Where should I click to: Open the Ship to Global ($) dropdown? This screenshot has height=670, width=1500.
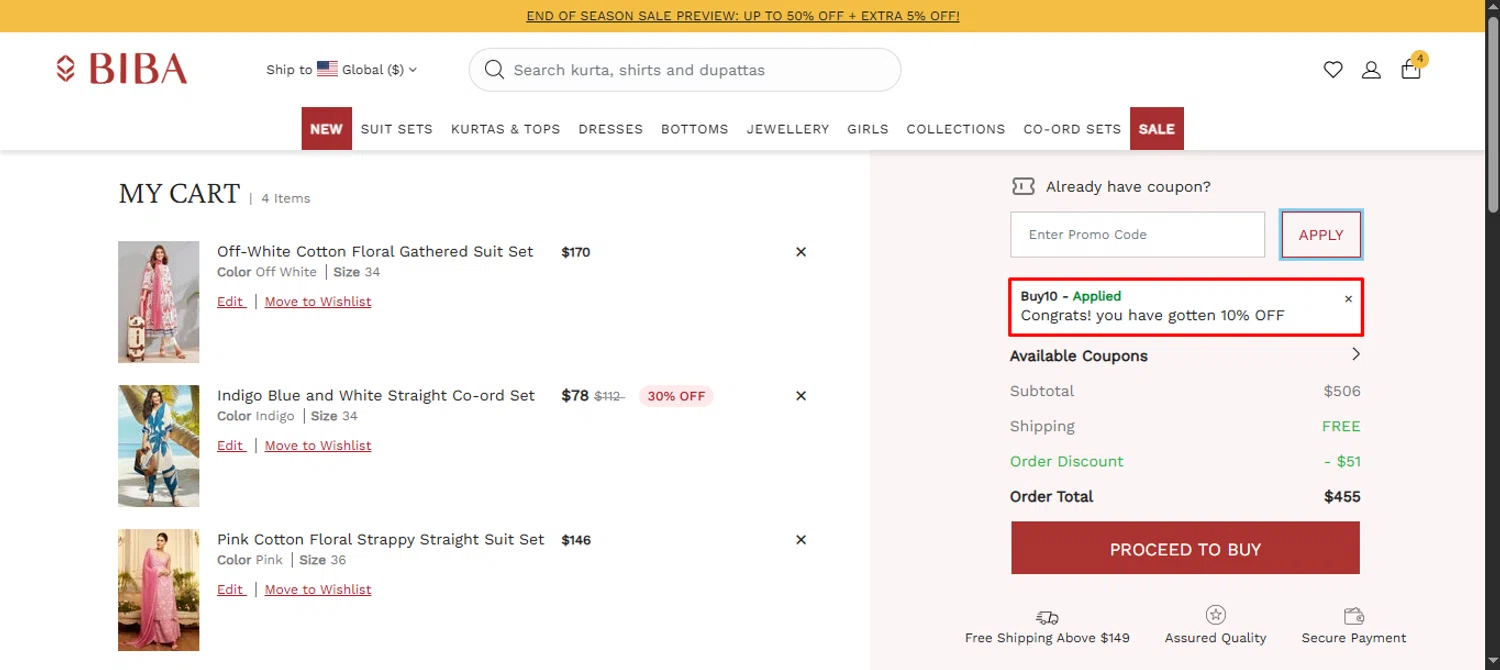pyautogui.click(x=341, y=70)
